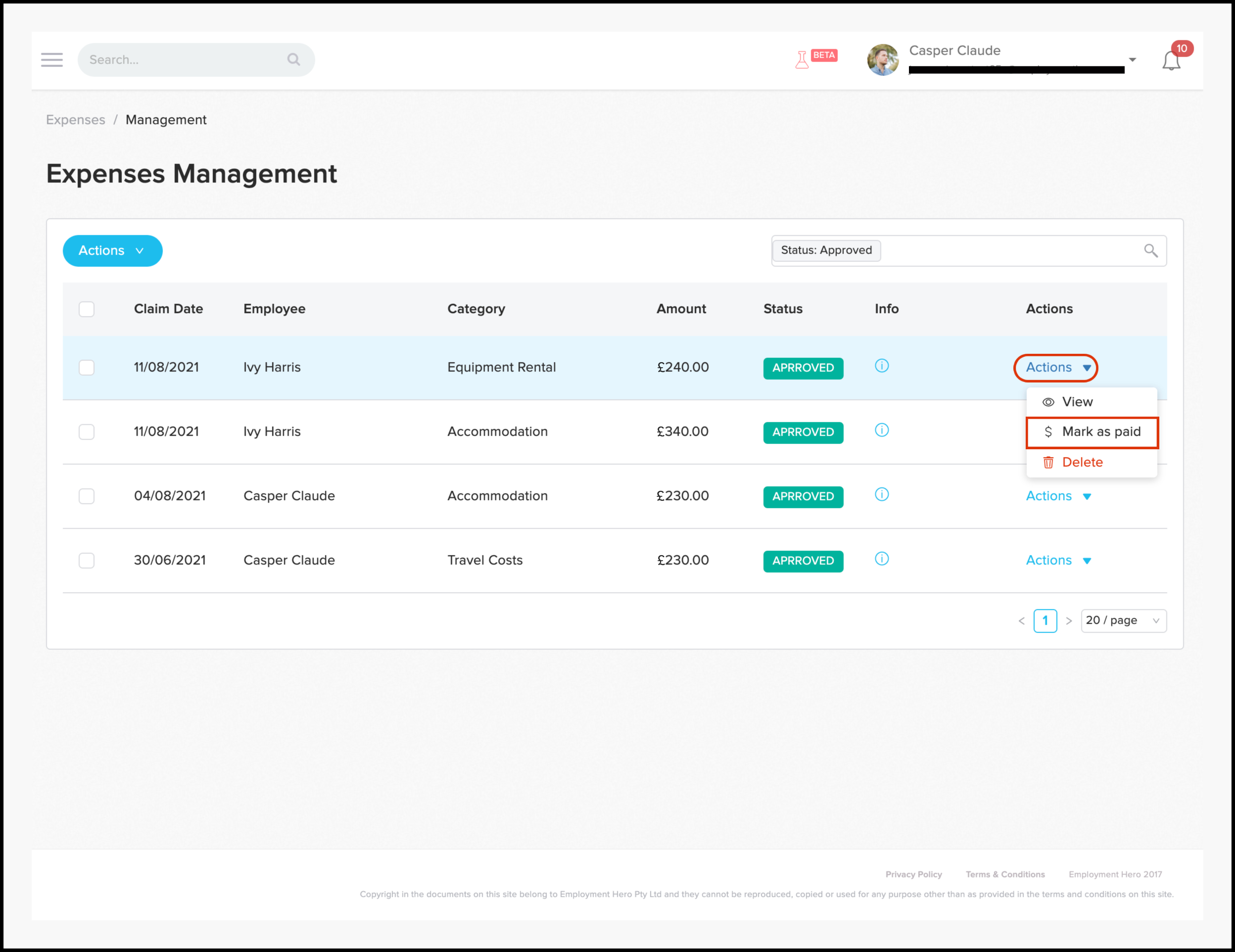
Task: Open the blue bulk Actions dropdown
Action: coord(112,250)
